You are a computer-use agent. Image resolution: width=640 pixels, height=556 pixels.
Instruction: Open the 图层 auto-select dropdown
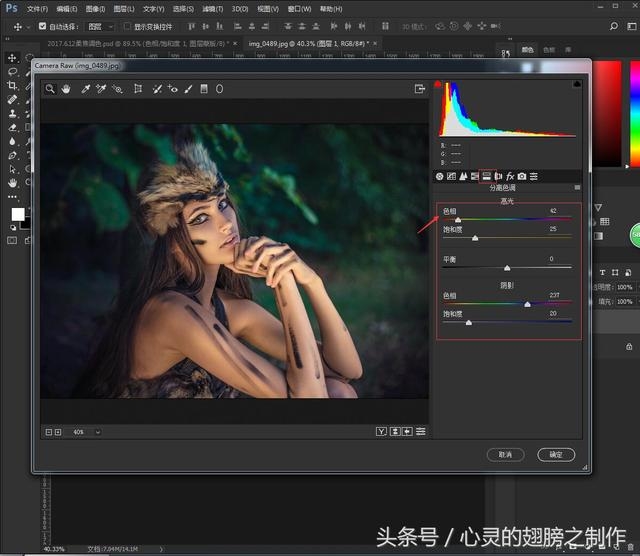100,27
